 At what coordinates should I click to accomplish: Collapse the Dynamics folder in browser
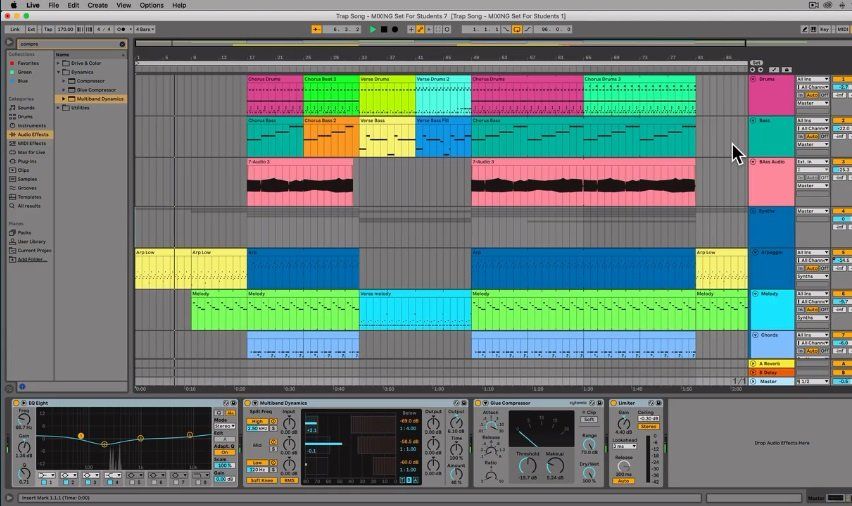coord(60,72)
